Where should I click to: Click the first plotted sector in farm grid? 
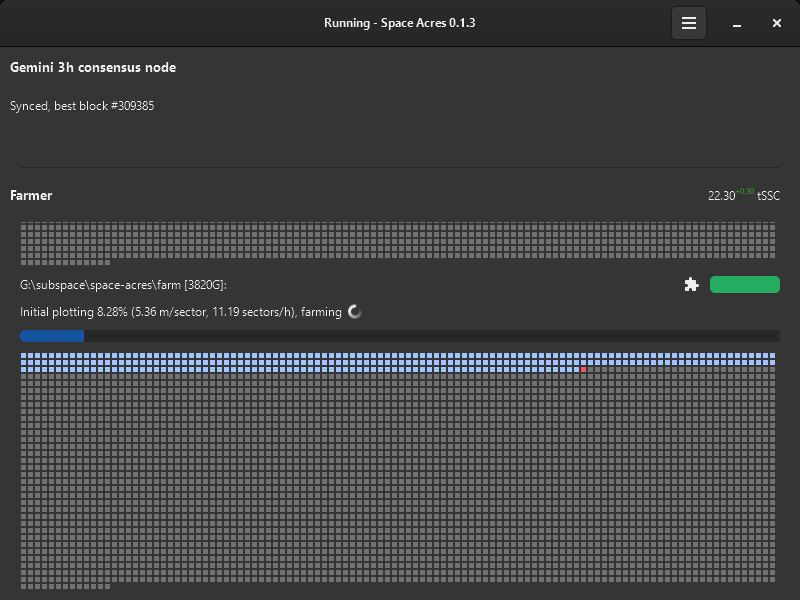click(x=24, y=355)
